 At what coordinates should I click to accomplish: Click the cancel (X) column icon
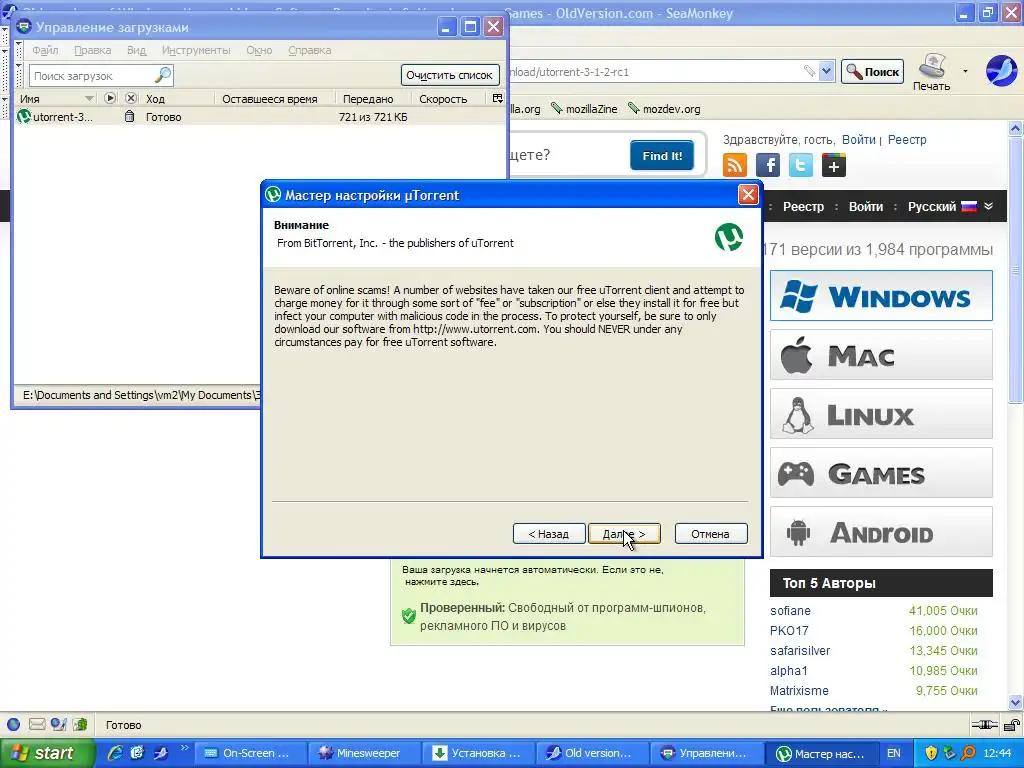click(x=131, y=98)
